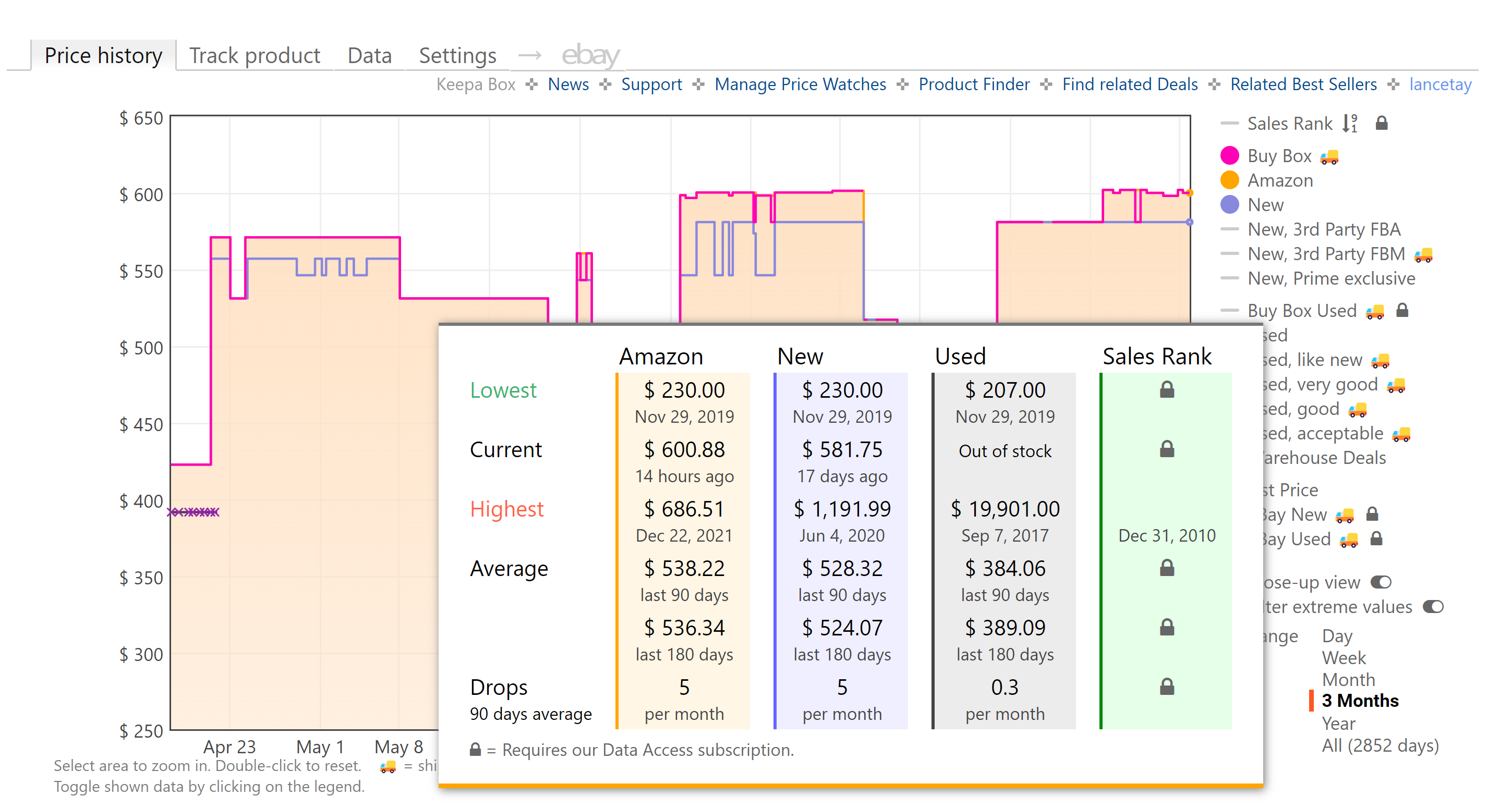Screen dimensions: 1512x808
Task: Click the orange endpoint marker at chart edge
Action: pyautogui.click(x=1189, y=192)
